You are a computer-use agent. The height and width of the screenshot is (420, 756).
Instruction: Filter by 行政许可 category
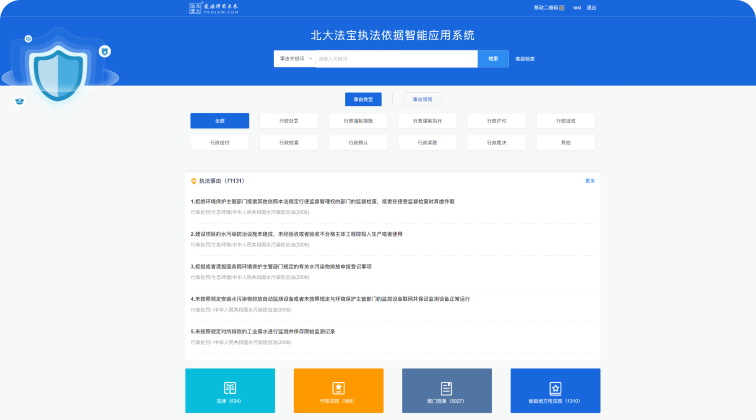(x=497, y=121)
